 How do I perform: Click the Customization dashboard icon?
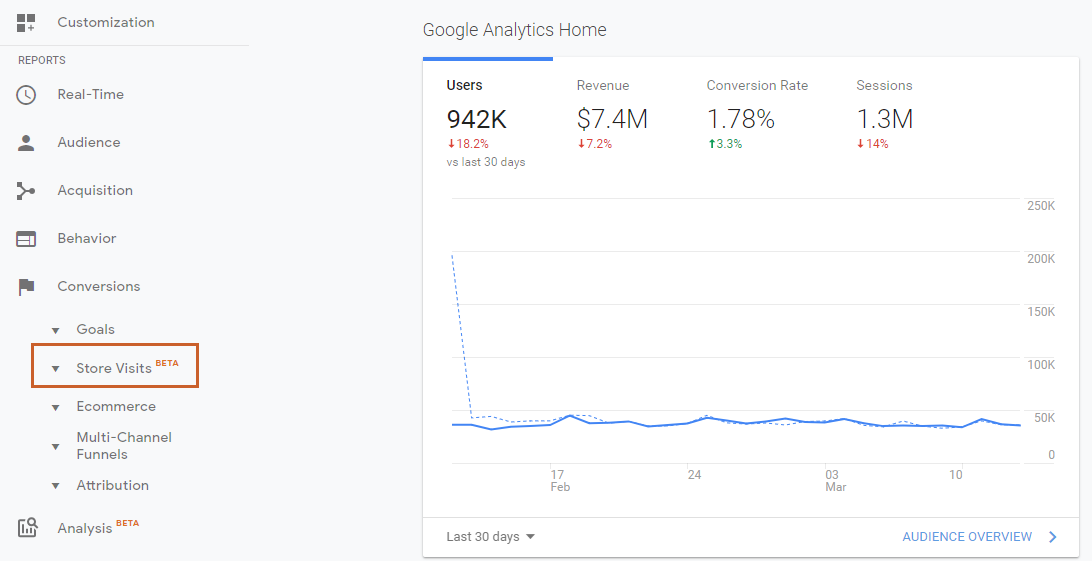(26, 22)
